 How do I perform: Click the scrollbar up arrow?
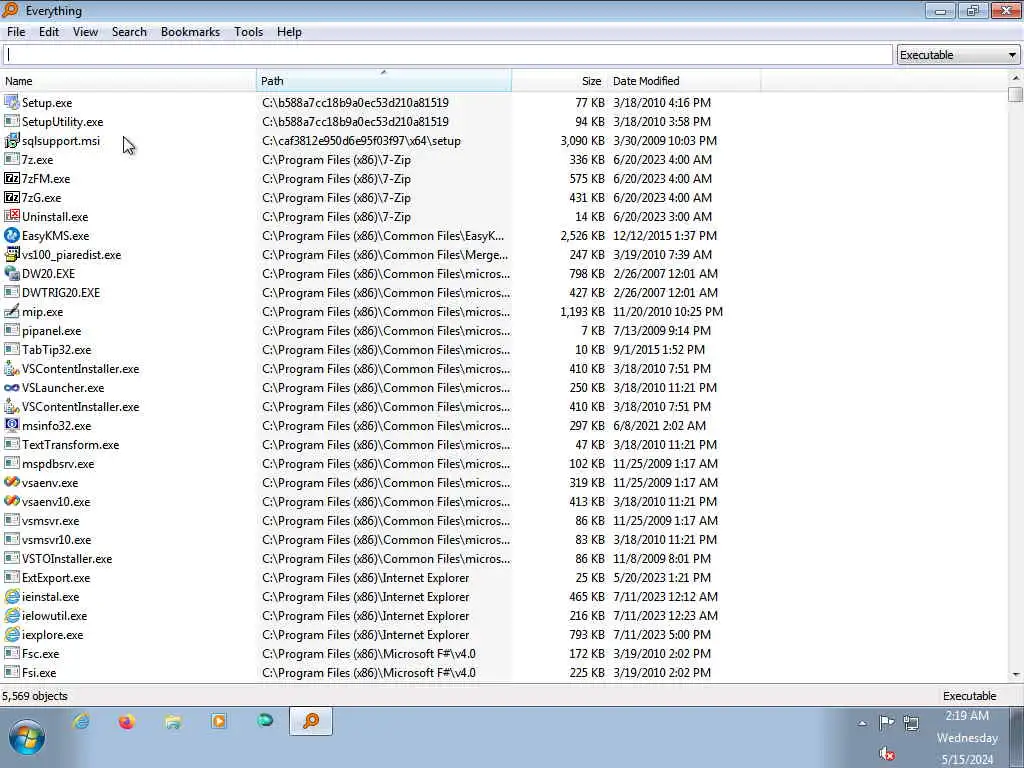pyautogui.click(x=1016, y=78)
